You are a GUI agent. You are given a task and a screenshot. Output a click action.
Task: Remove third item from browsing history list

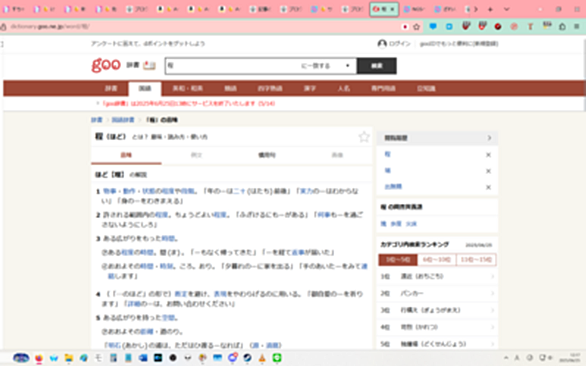[x=488, y=187]
